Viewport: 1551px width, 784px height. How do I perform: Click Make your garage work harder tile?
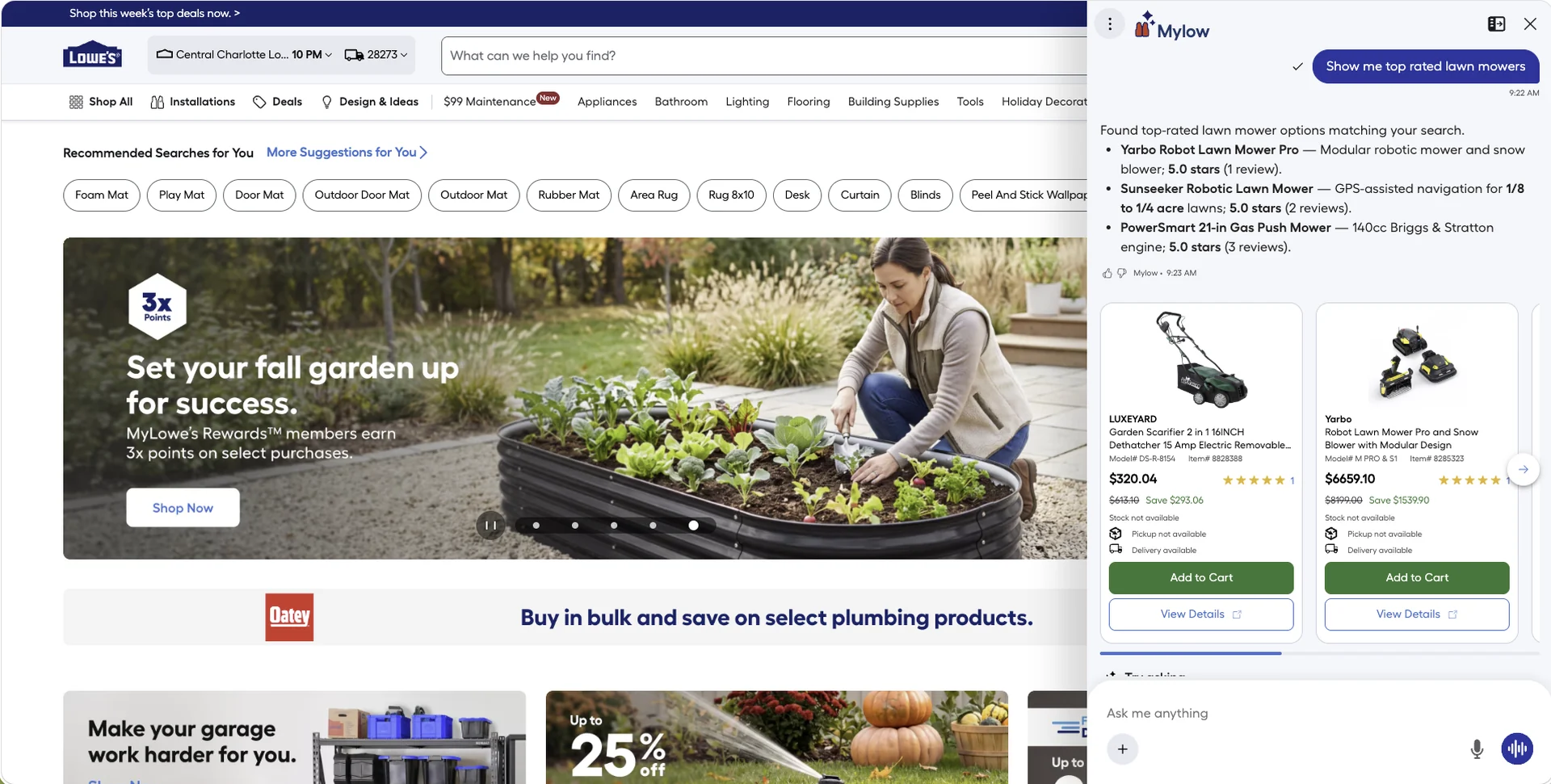pos(294,737)
